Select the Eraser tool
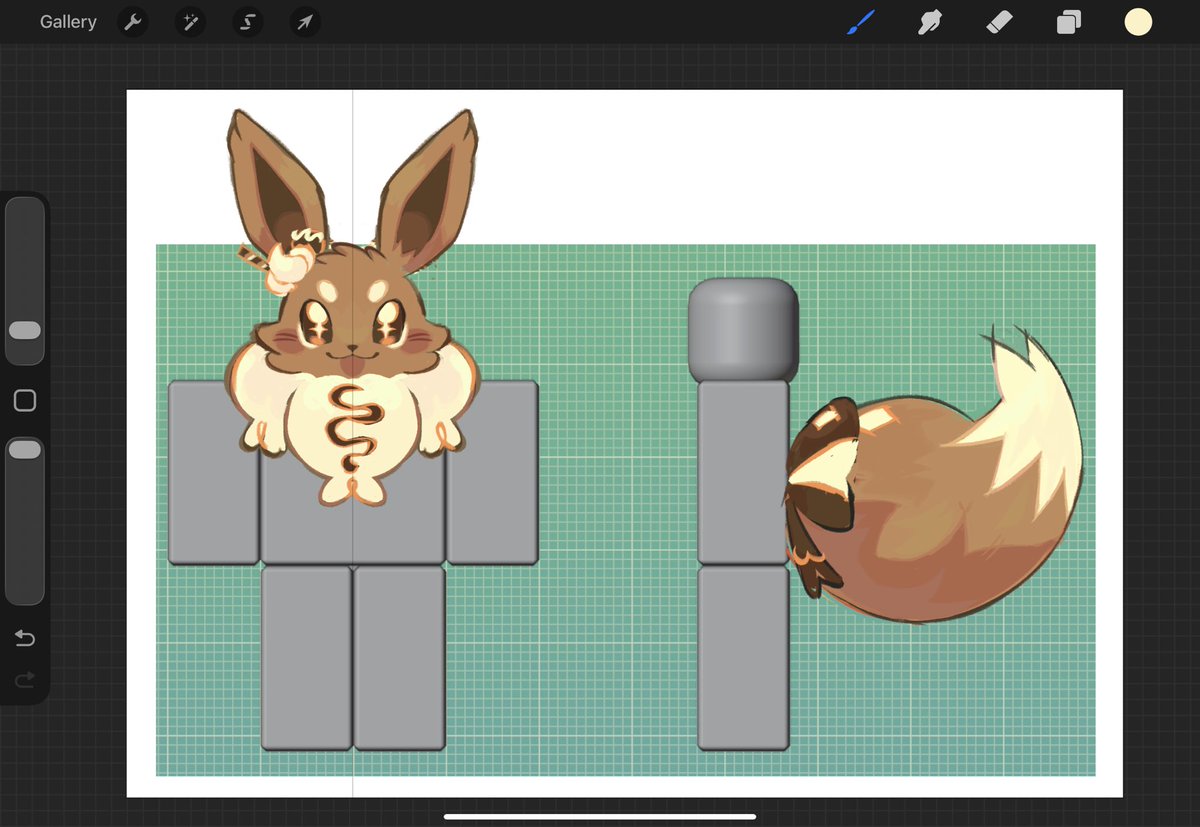The width and height of the screenshot is (1200, 827). [x=999, y=22]
